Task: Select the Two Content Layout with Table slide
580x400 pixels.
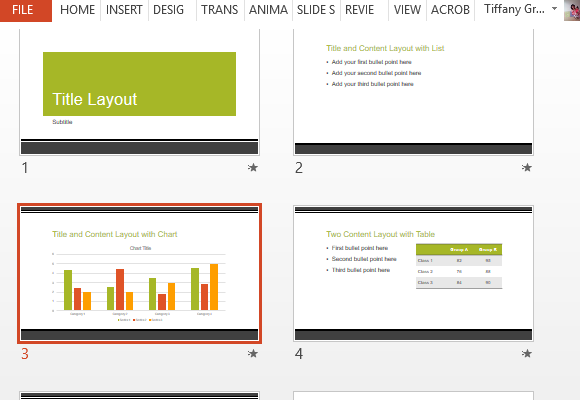Action: coord(414,273)
